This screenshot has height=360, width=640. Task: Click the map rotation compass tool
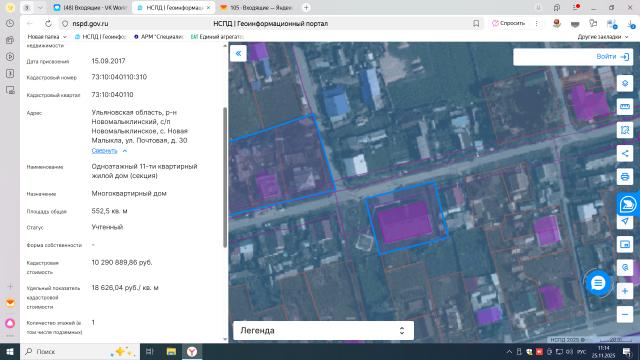[625, 268]
